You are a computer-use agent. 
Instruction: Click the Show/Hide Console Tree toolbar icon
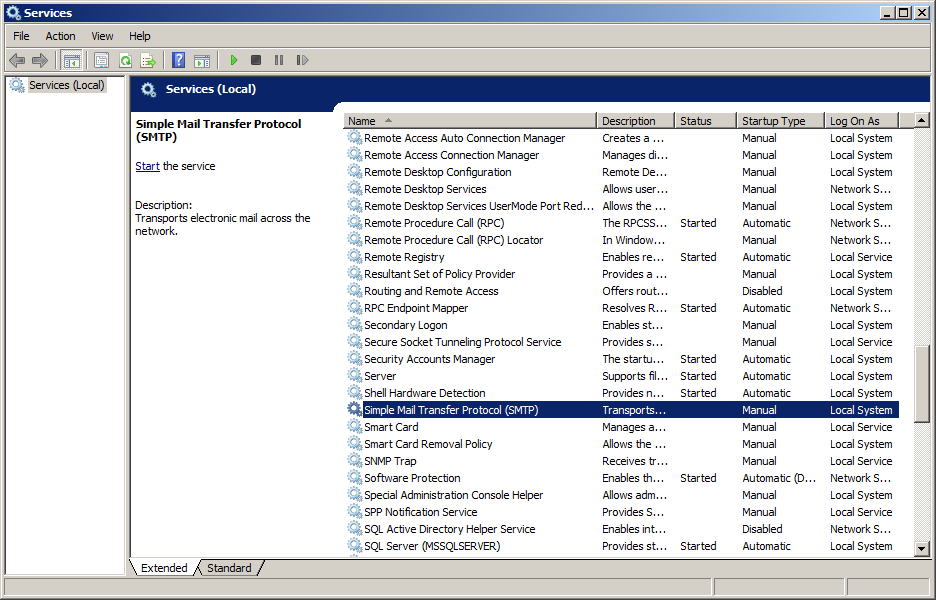(72, 61)
